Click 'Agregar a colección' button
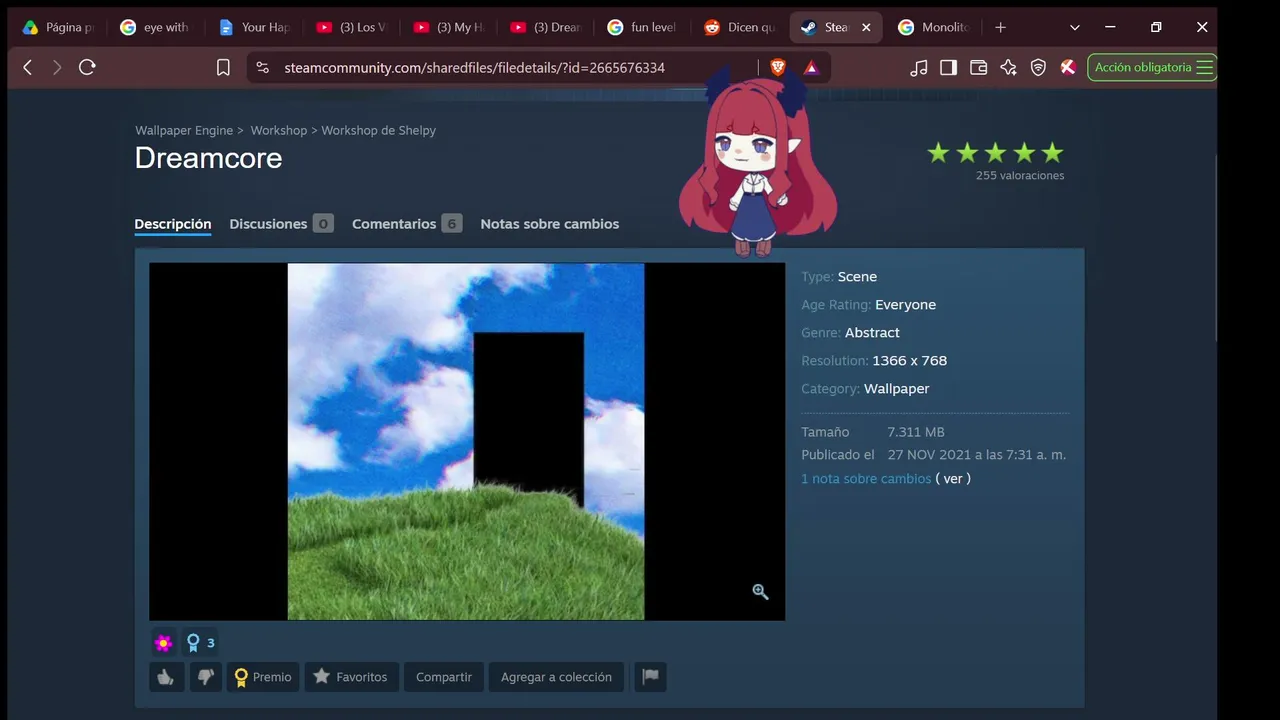Screen dimensions: 1280x720 [556, 677]
